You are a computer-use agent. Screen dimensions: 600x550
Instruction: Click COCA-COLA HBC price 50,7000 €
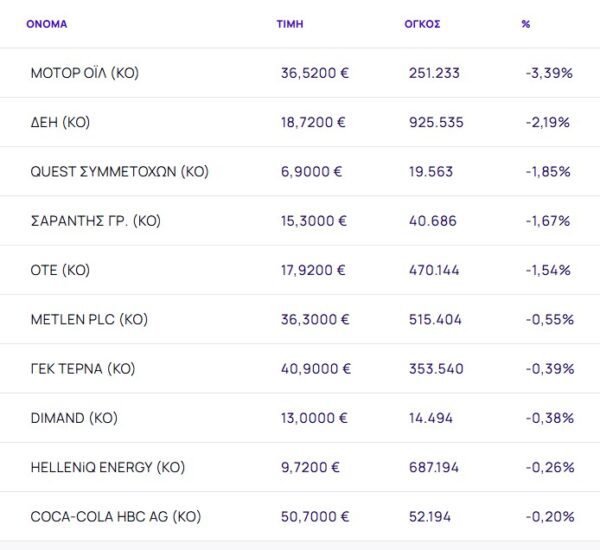(x=315, y=516)
